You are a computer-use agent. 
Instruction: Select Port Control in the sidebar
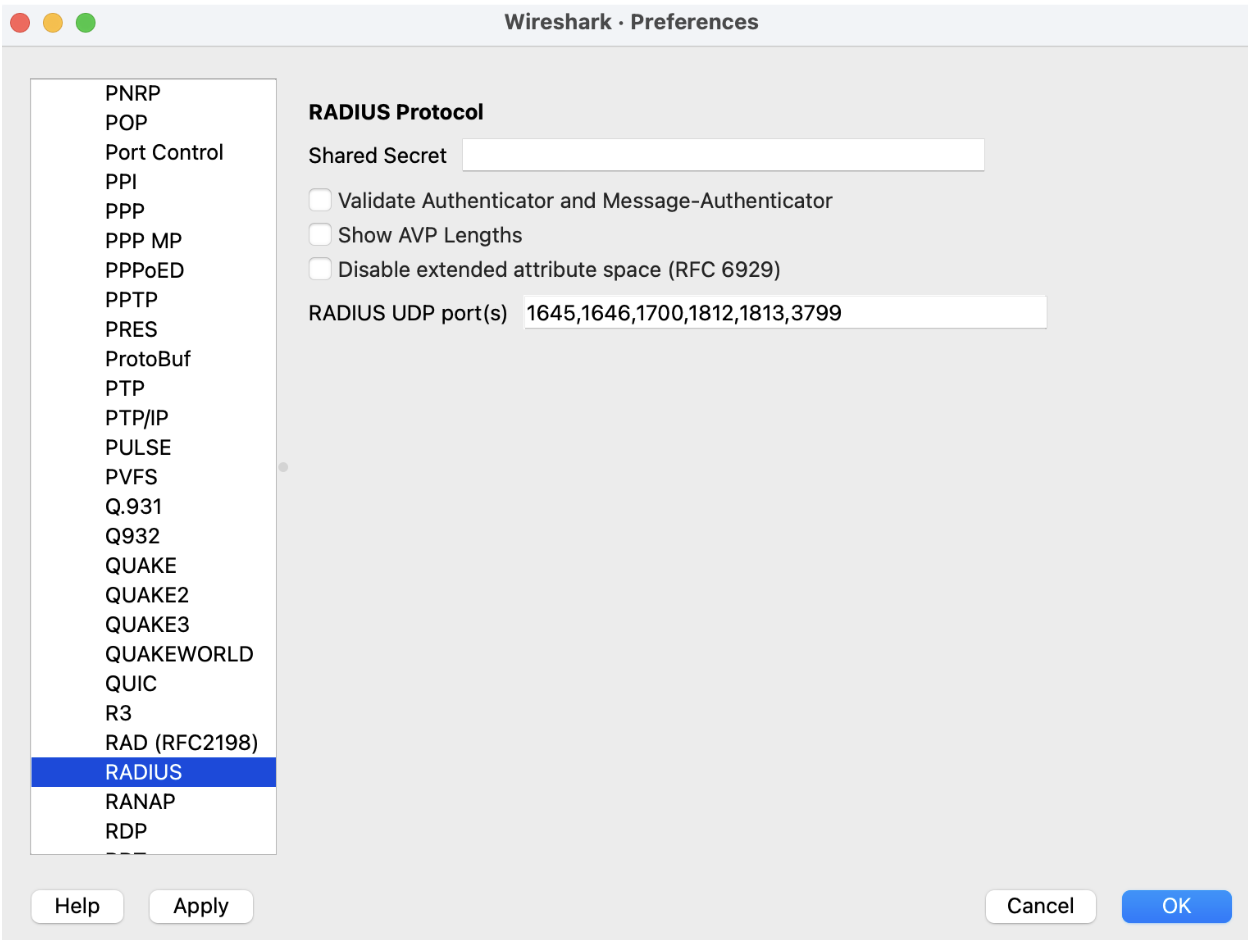(x=164, y=152)
